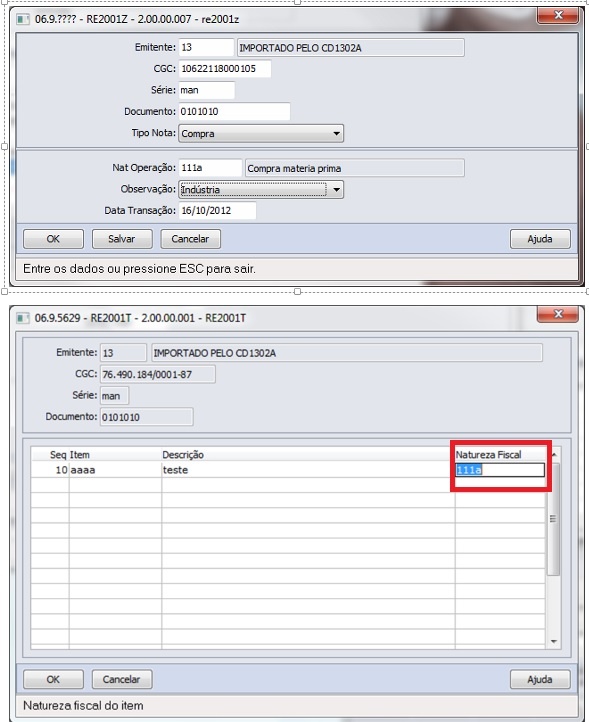Click the Série field in RE2001Z window
Screen dimensions: 589x722
[x=207, y=90]
